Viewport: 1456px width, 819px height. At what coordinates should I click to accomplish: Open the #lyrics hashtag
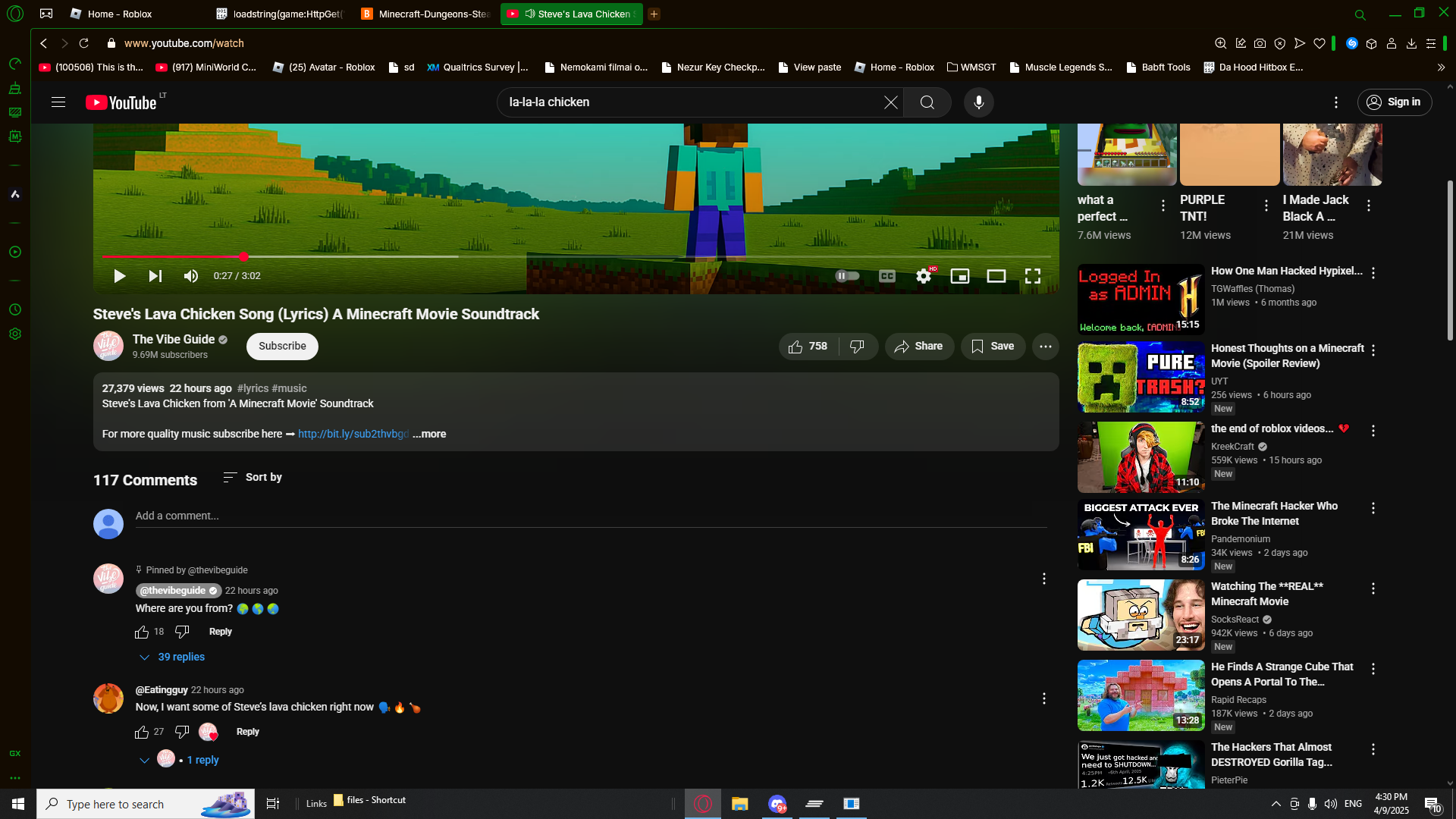(253, 388)
